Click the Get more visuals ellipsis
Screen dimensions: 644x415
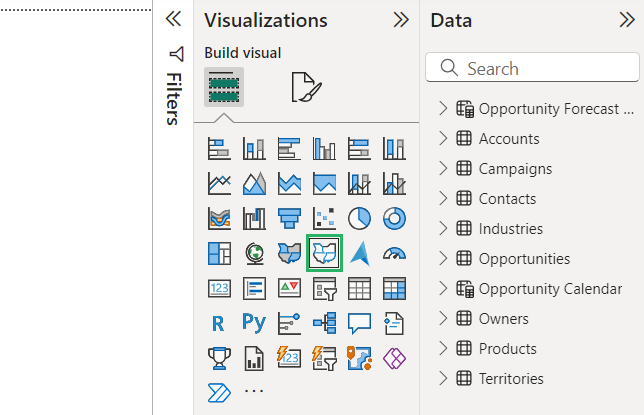point(254,390)
